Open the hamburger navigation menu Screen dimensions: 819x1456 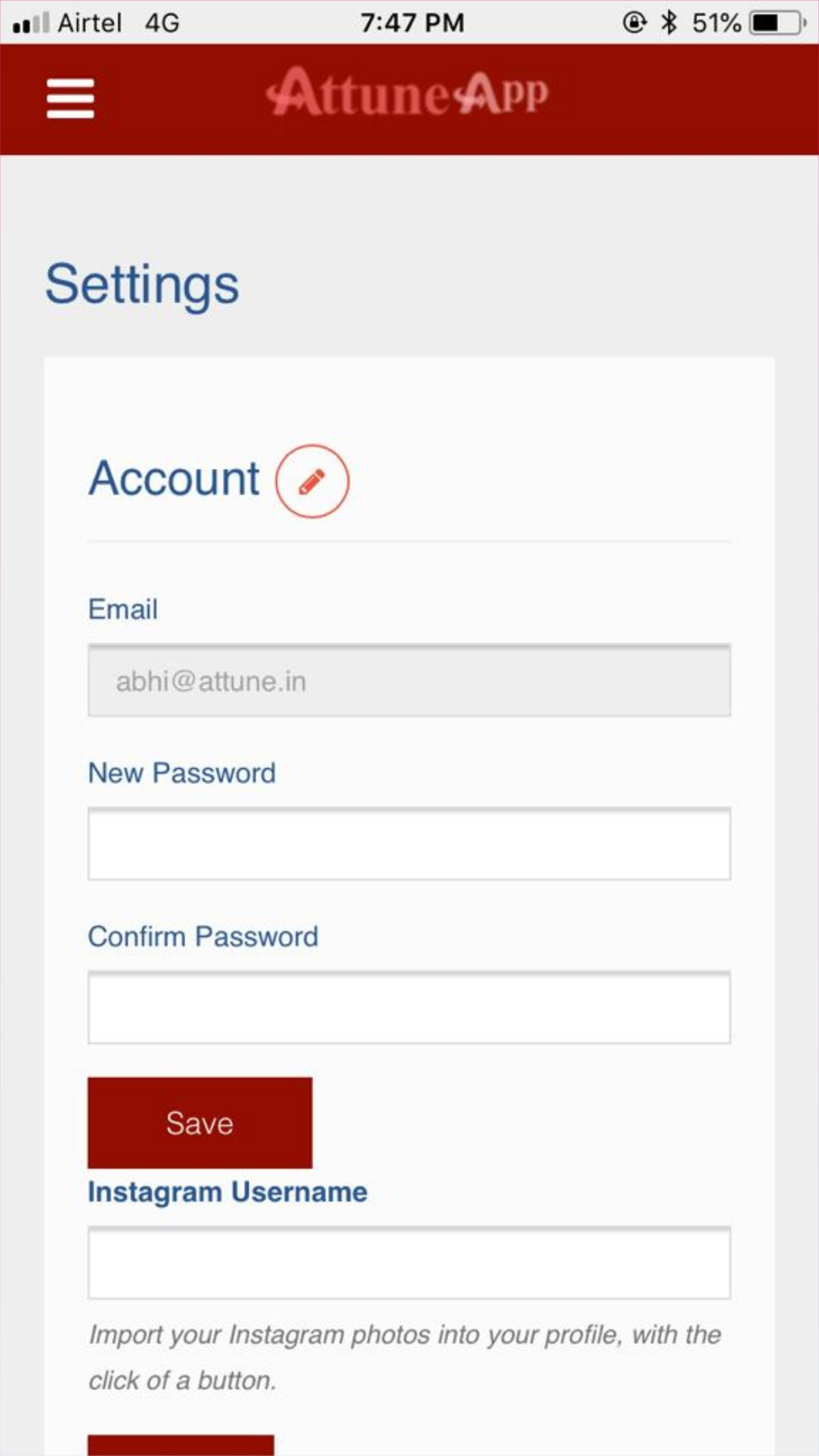70,98
